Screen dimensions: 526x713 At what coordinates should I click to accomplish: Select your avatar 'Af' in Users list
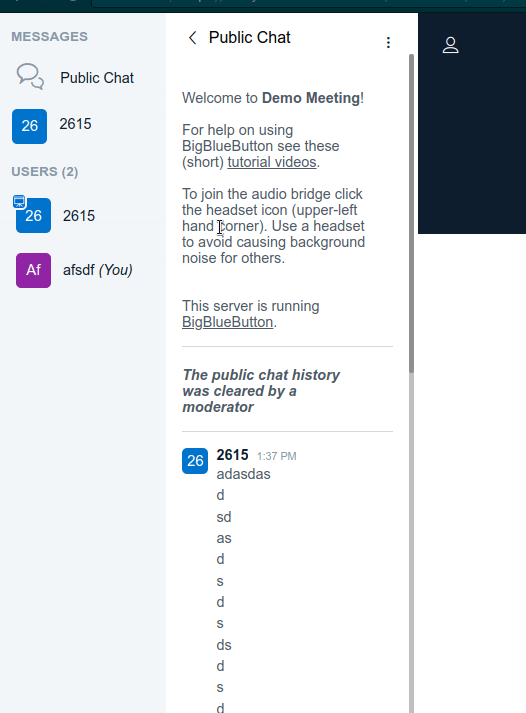point(33,270)
